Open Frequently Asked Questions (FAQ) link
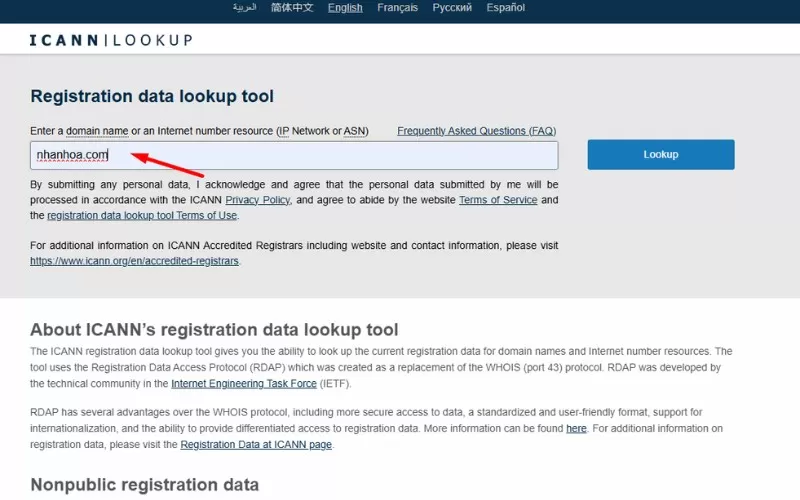This screenshot has width=800, height=500. tap(476, 131)
